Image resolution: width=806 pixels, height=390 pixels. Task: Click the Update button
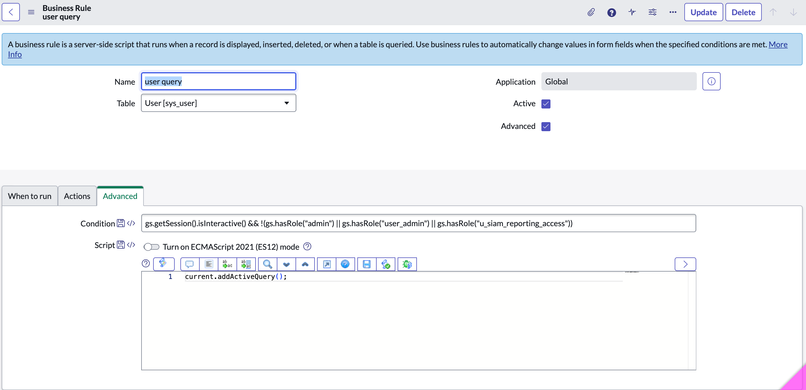pos(704,12)
